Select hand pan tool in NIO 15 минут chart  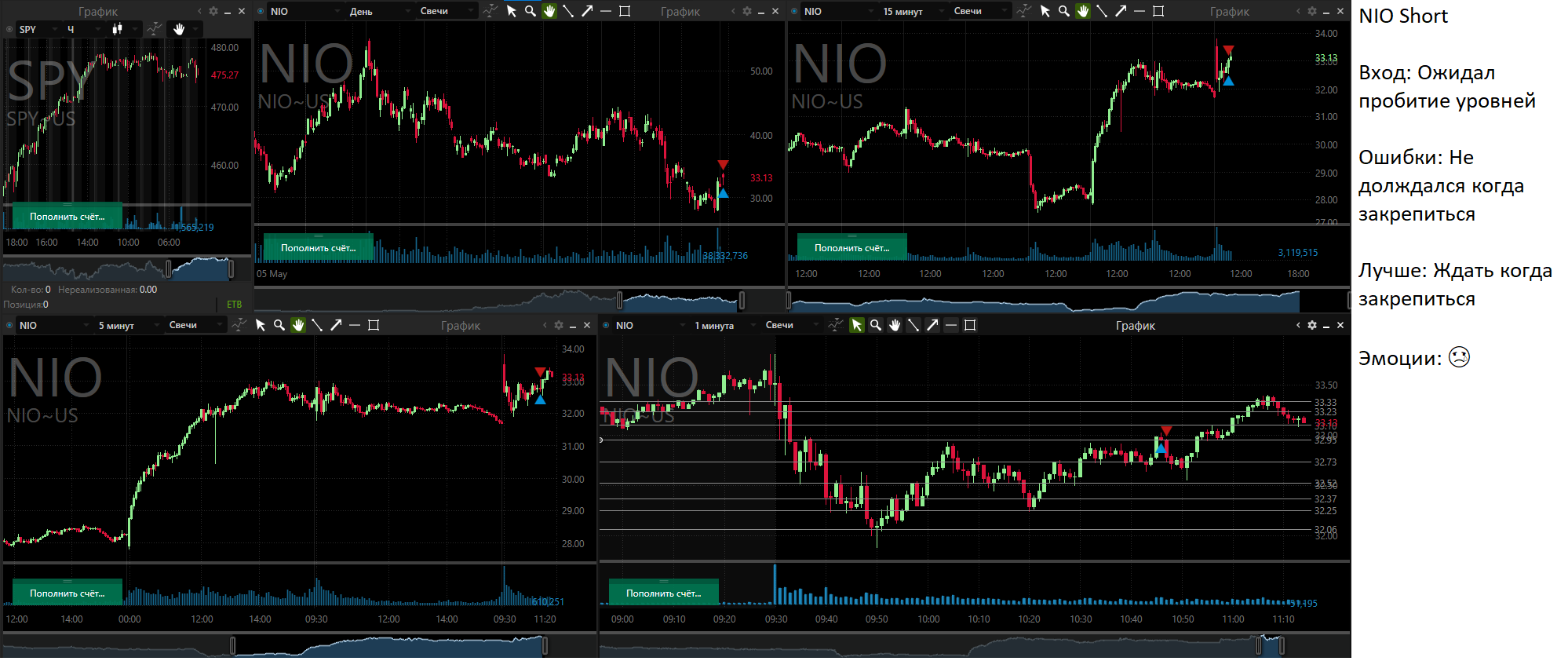pyautogui.click(x=1083, y=11)
